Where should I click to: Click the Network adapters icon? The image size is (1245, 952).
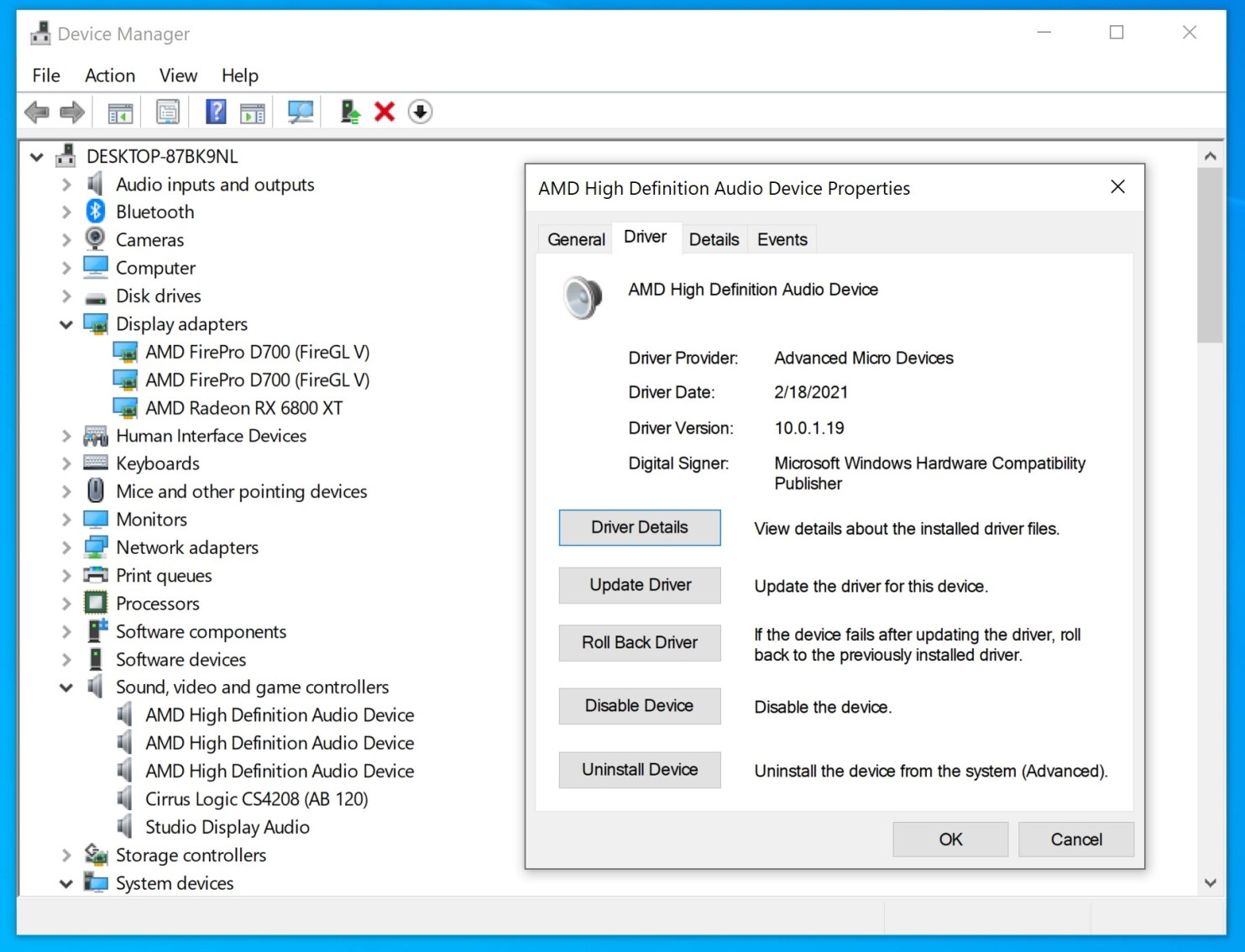click(96, 547)
